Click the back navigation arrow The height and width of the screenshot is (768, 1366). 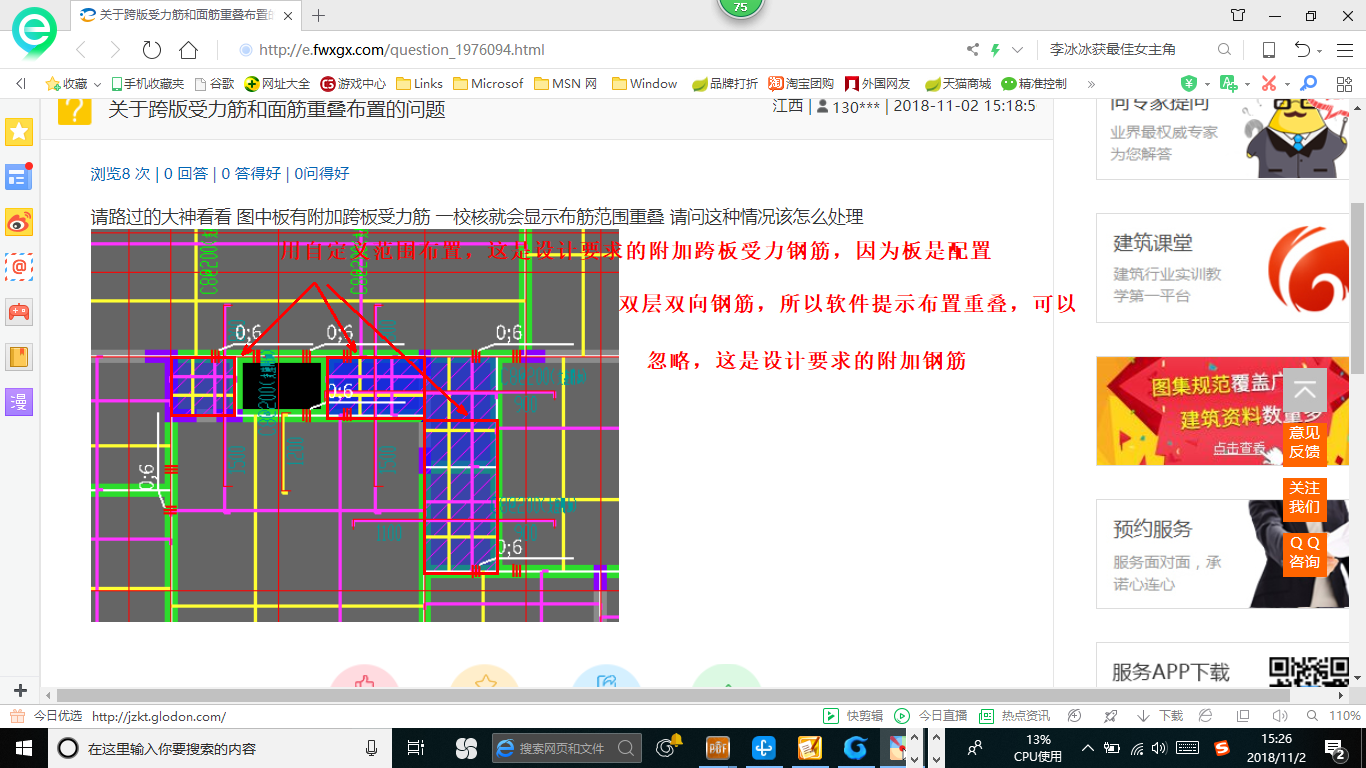point(81,50)
